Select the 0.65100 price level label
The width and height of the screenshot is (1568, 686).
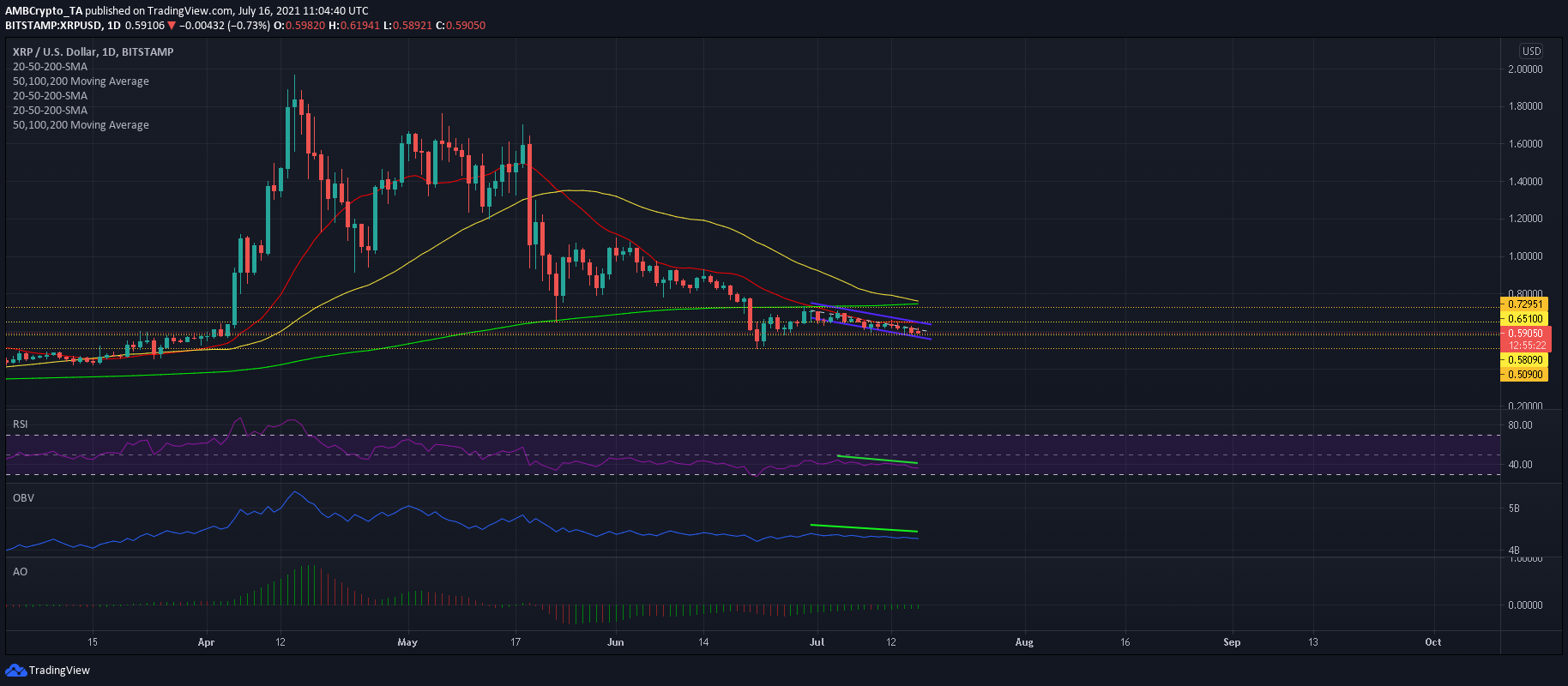tap(1524, 318)
